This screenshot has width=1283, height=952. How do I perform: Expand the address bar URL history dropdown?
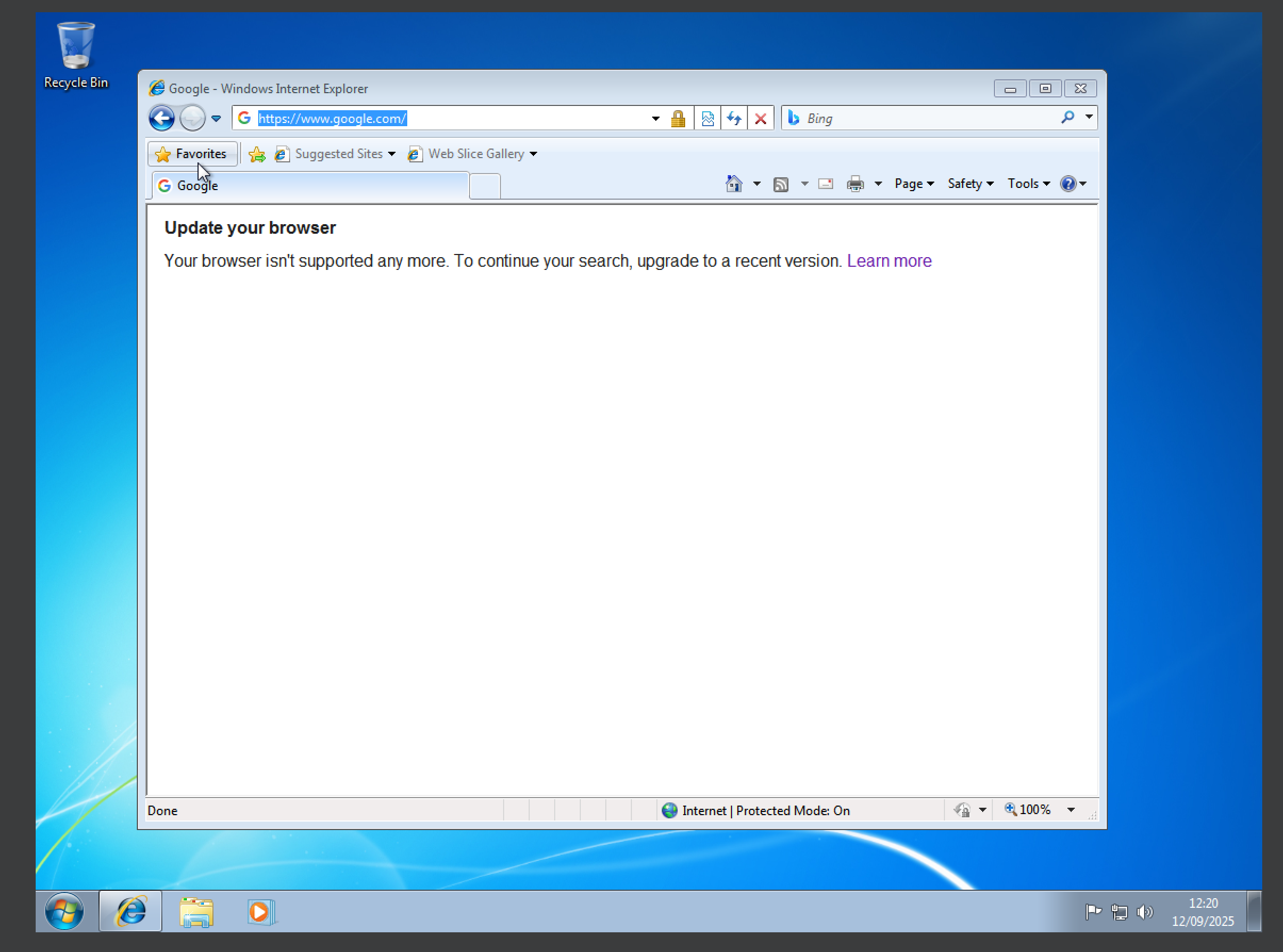tap(655, 118)
